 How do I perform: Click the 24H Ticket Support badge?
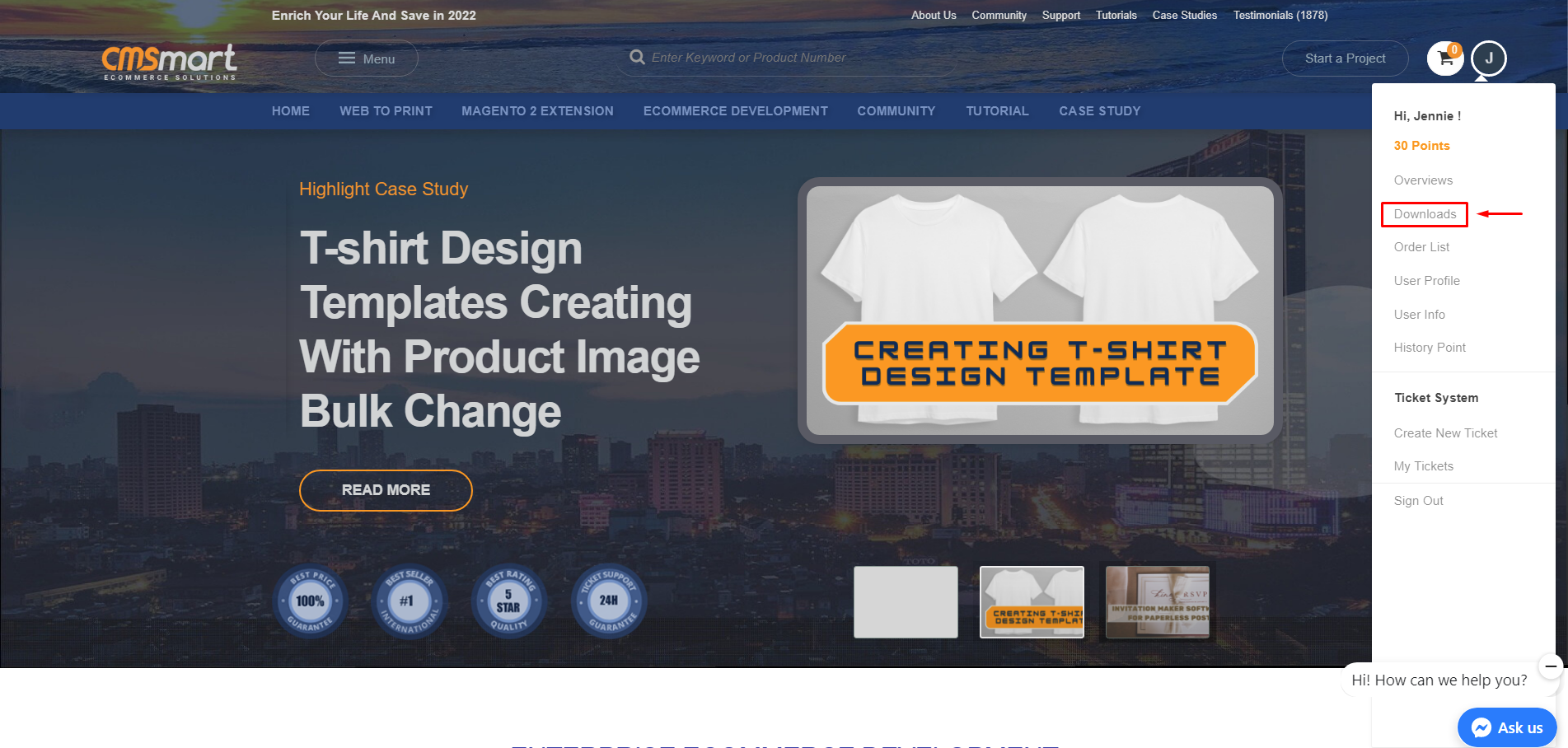tap(608, 601)
